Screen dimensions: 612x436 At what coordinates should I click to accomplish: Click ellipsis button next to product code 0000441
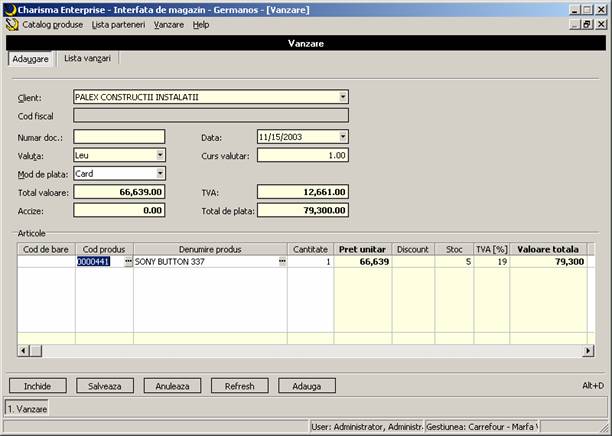click(128, 261)
